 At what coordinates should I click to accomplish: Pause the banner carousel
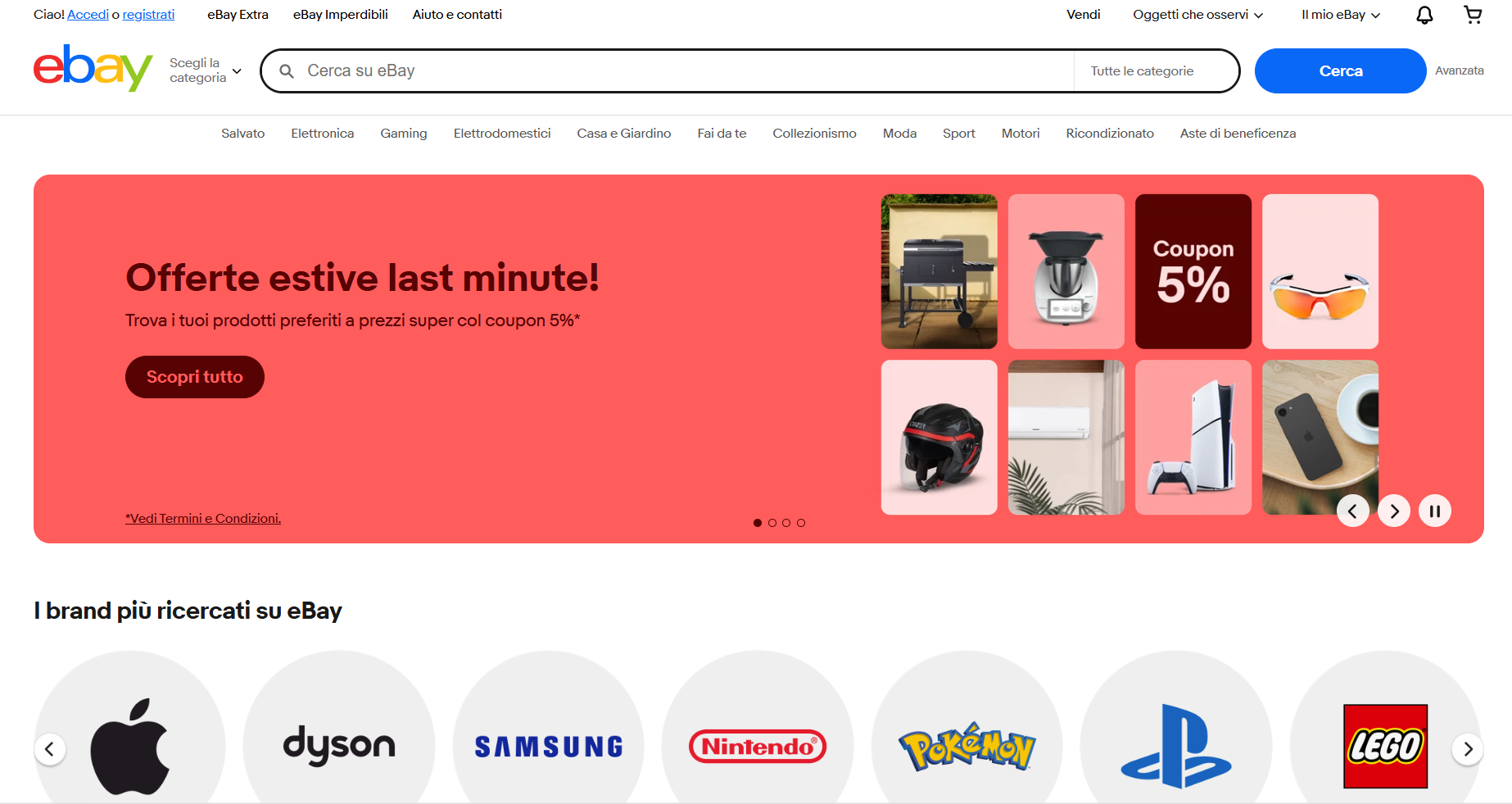point(1434,511)
